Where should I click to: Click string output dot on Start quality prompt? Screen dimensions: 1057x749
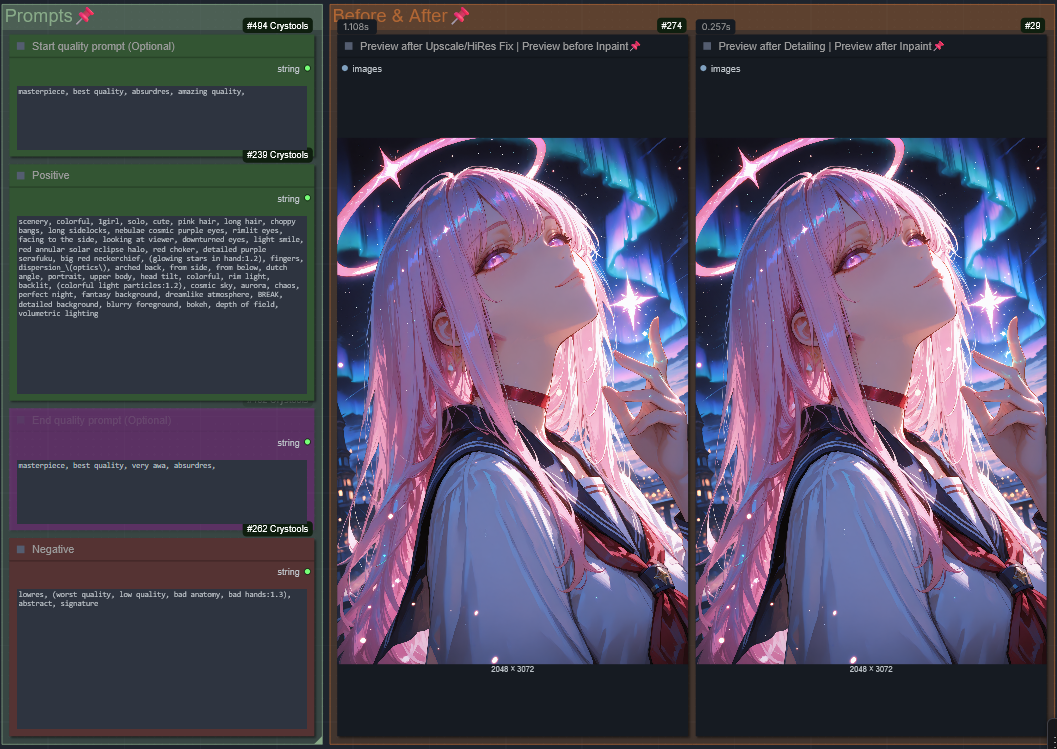pos(307,69)
